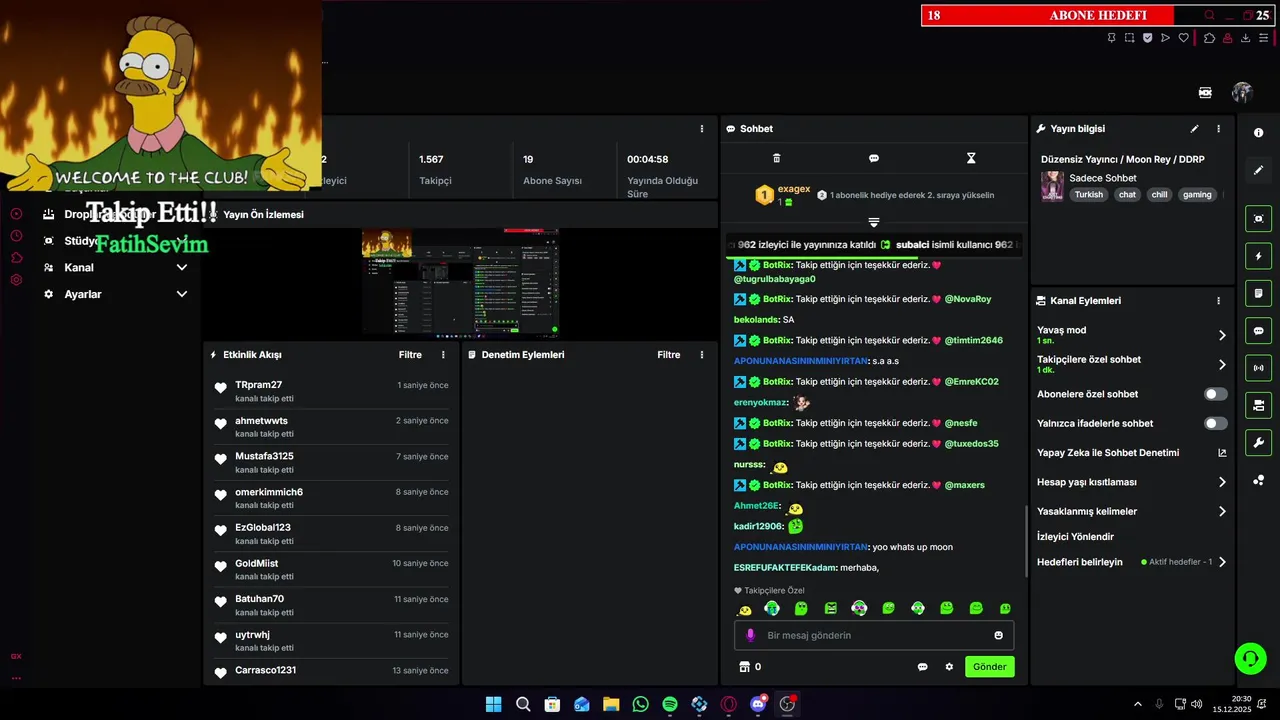
Task: Expand the Kanal sidebar section
Action: [x=182, y=268]
